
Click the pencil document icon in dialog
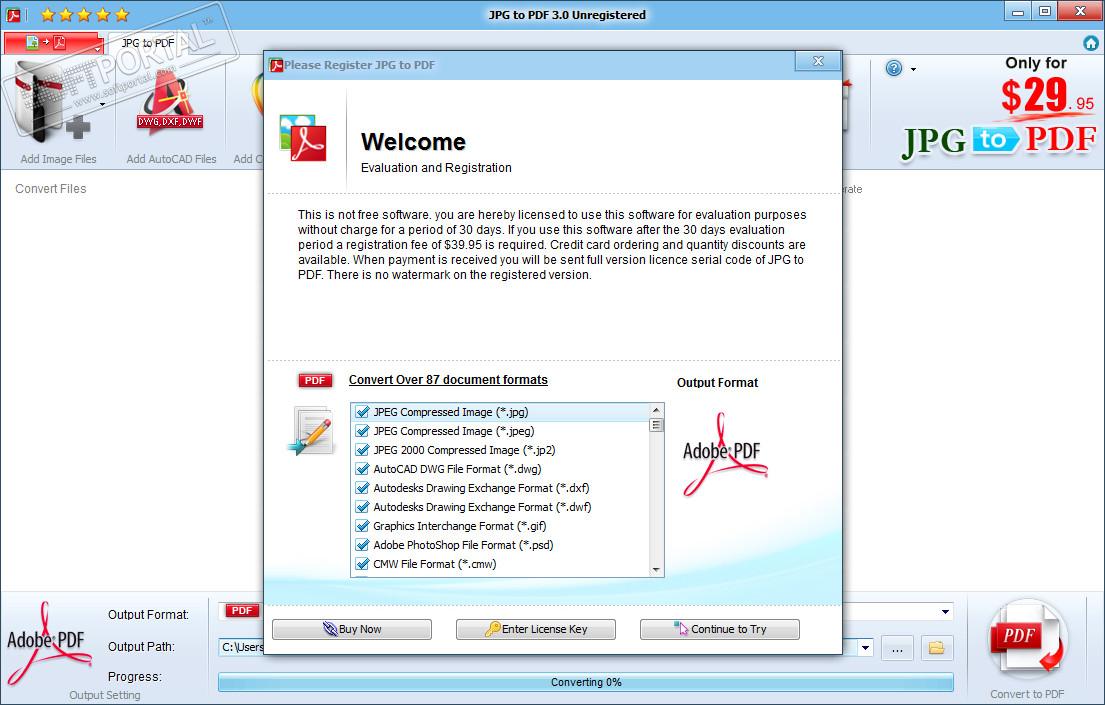[312, 431]
